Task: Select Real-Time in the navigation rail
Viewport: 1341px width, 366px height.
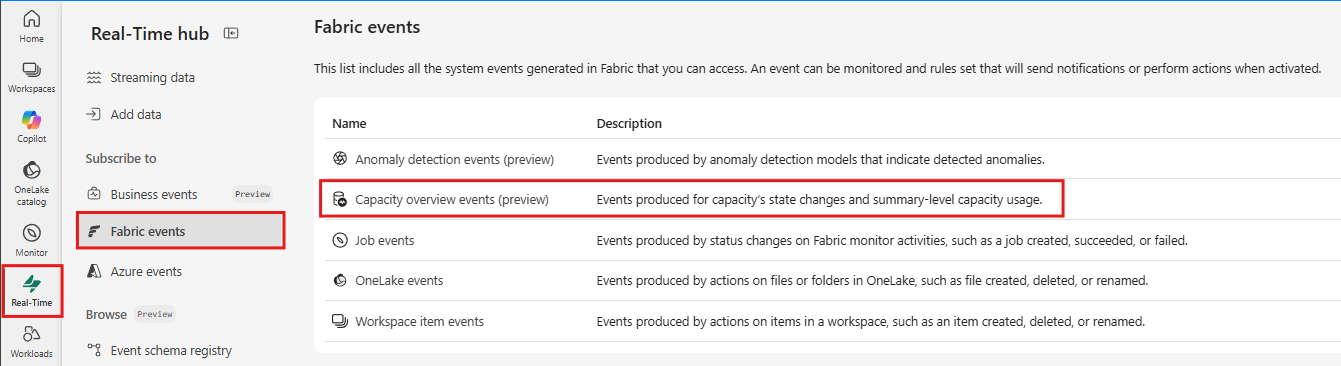Action: click(31, 291)
